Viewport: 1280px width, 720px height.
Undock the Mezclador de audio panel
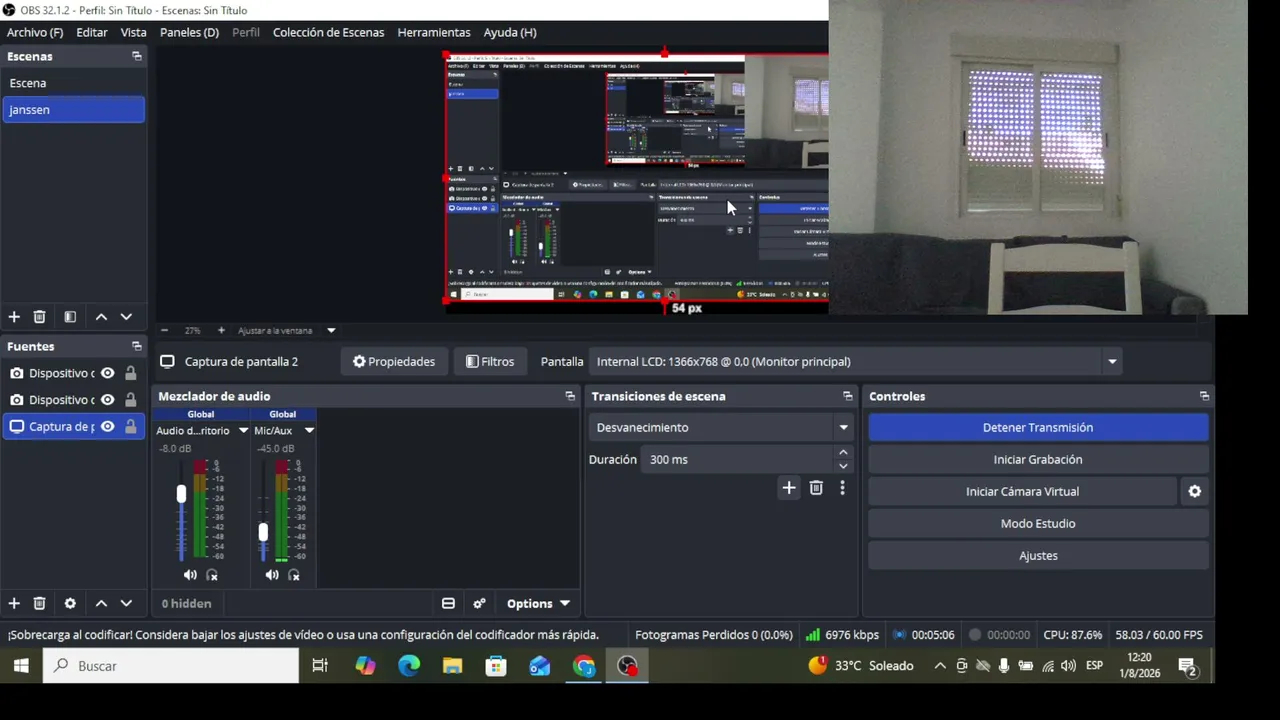[x=570, y=396]
